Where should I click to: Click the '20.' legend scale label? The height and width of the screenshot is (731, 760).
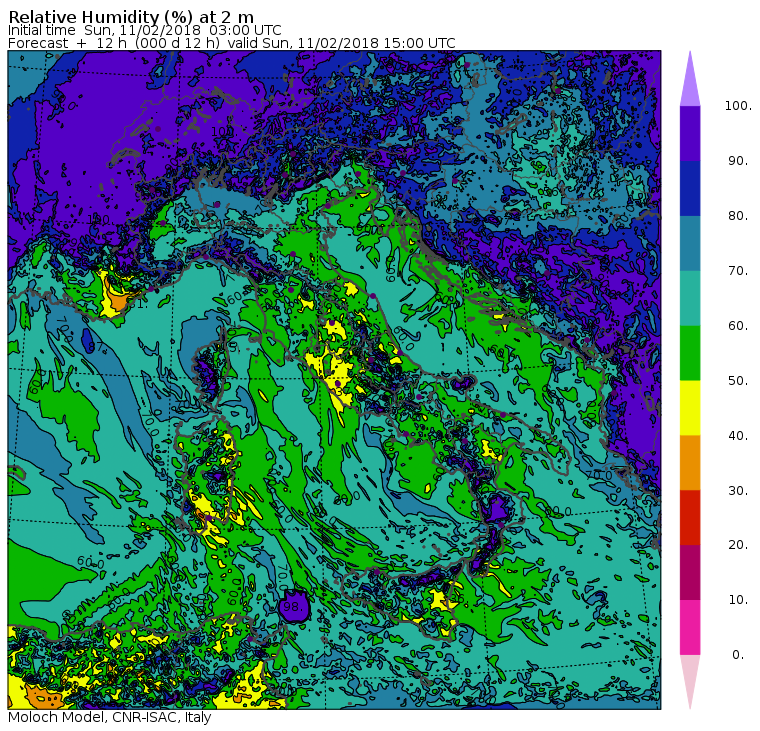pyautogui.click(x=738, y=545)
